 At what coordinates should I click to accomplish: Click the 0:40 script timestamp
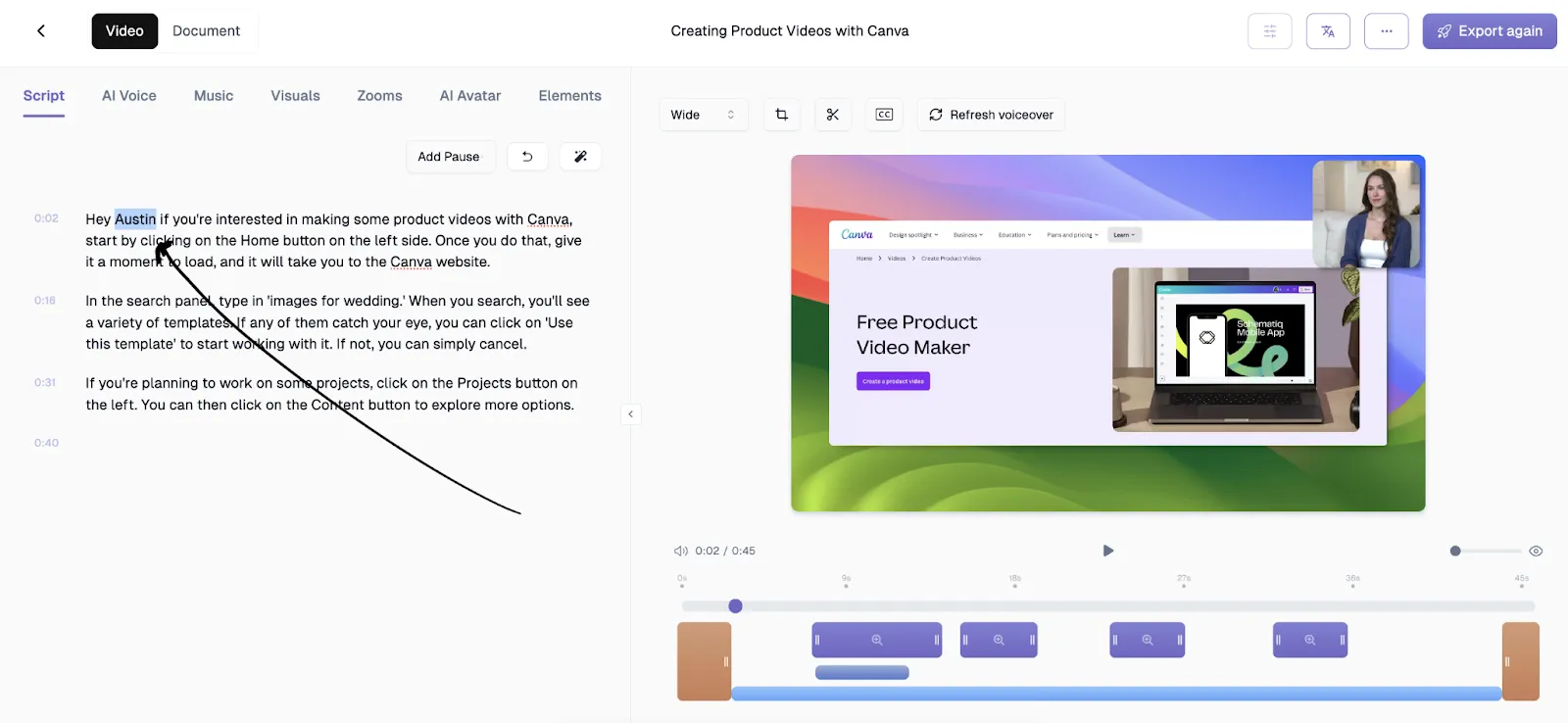point(46,443)
